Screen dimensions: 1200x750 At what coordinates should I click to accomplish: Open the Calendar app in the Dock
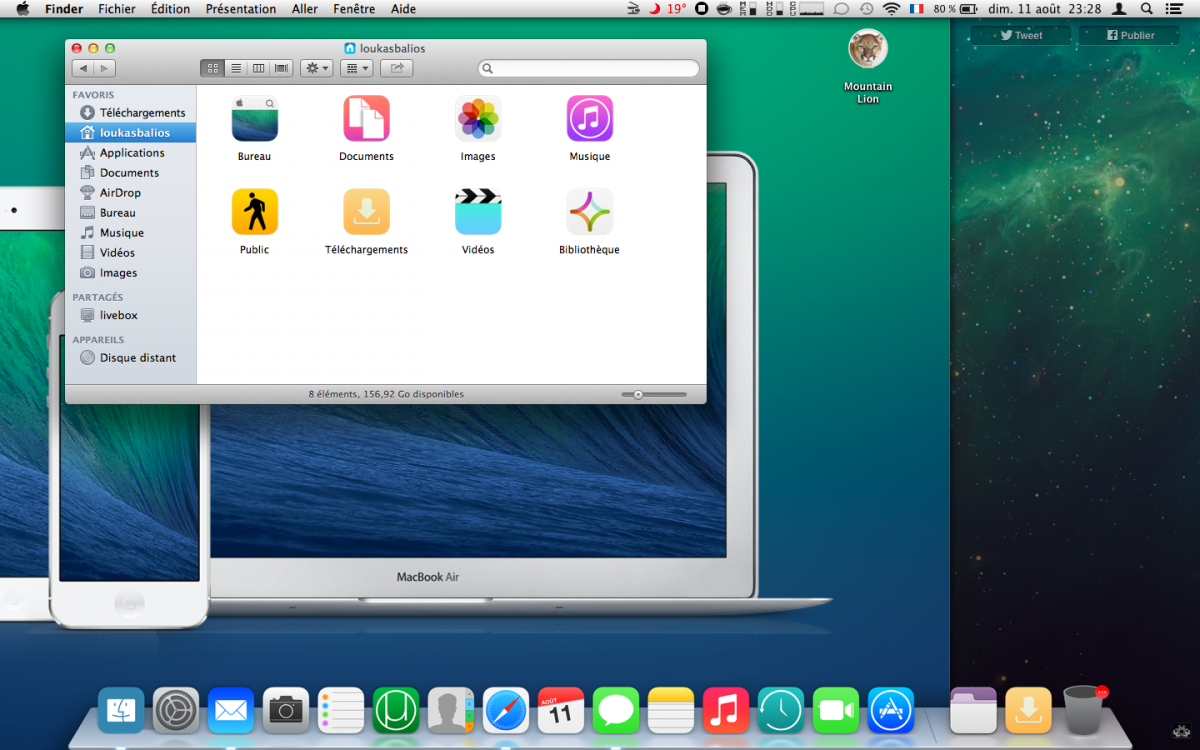[561, 711]
